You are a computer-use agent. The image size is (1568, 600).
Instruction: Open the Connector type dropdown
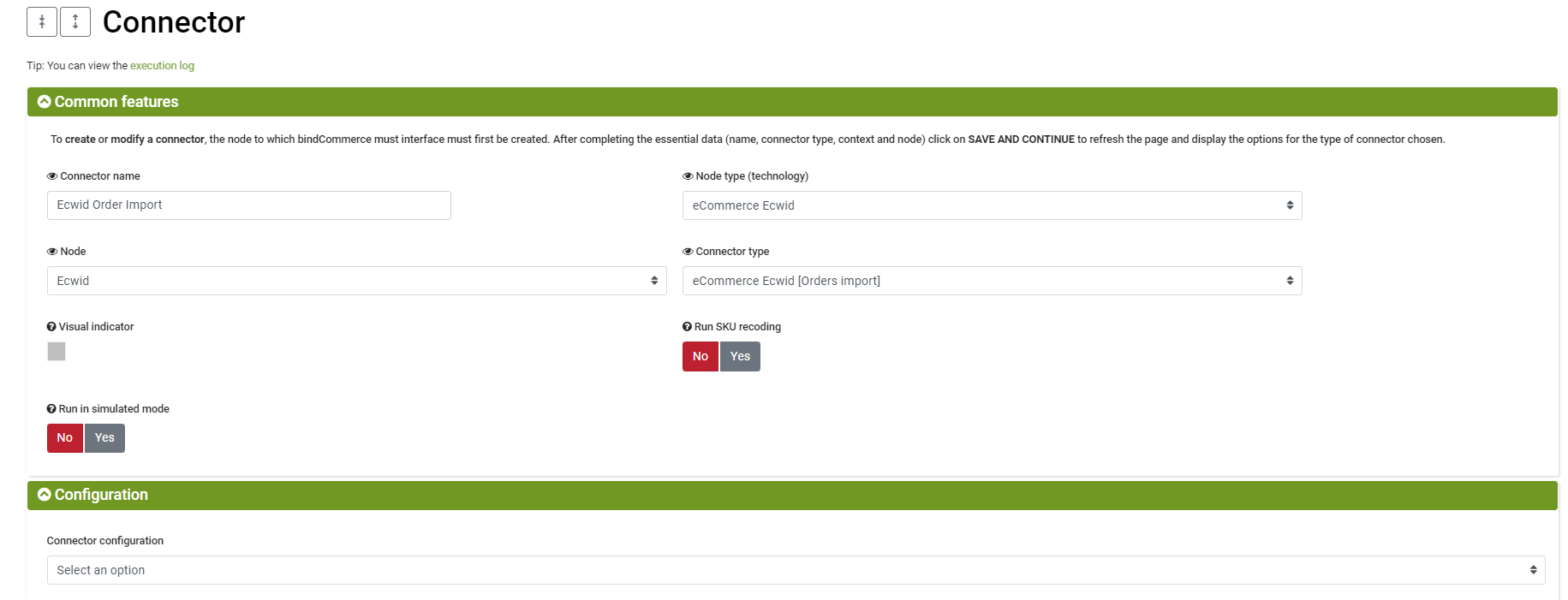pyautogui.click(x=992, y=281)
